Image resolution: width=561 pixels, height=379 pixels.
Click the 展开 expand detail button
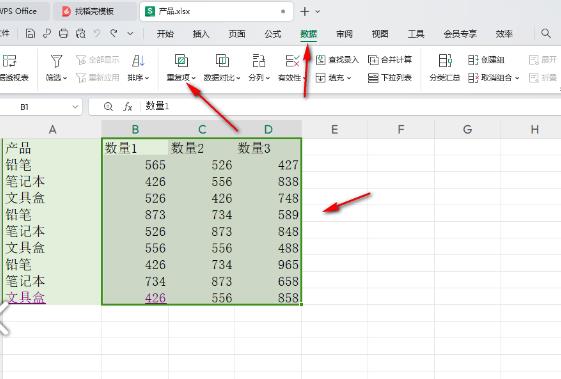pos(542,60)
